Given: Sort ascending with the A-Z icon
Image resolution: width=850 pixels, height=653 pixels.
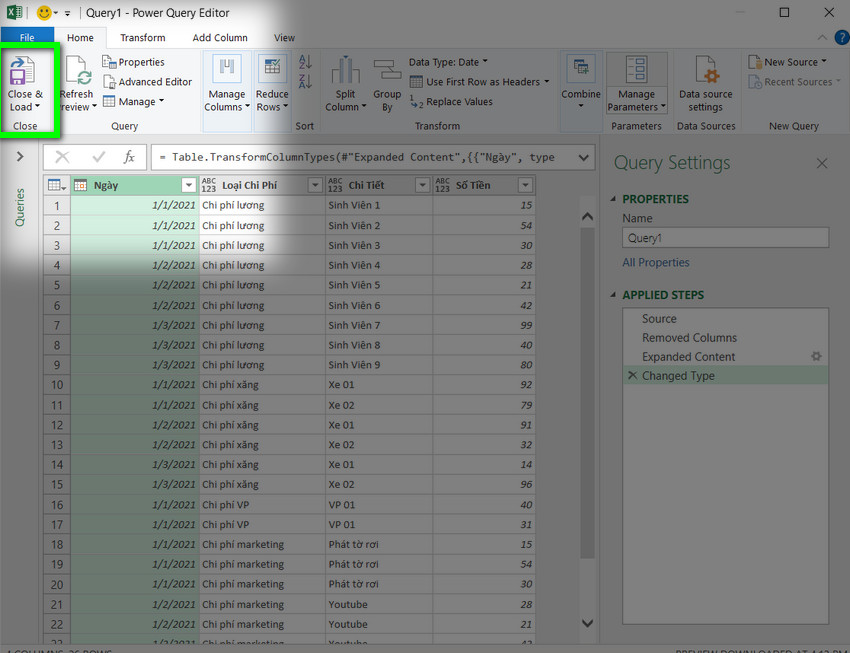Looking at the screenshot, I should click(x=305, y=62).
